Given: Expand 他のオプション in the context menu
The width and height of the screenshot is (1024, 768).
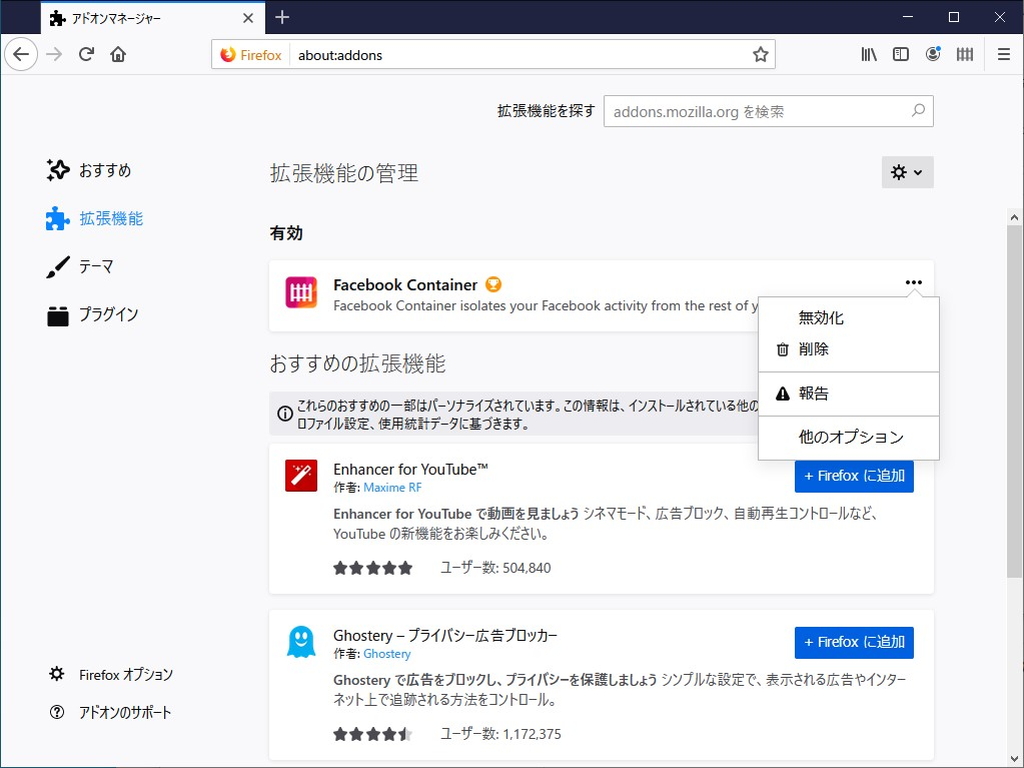Looking at the screenshot, I should (848, 437).
